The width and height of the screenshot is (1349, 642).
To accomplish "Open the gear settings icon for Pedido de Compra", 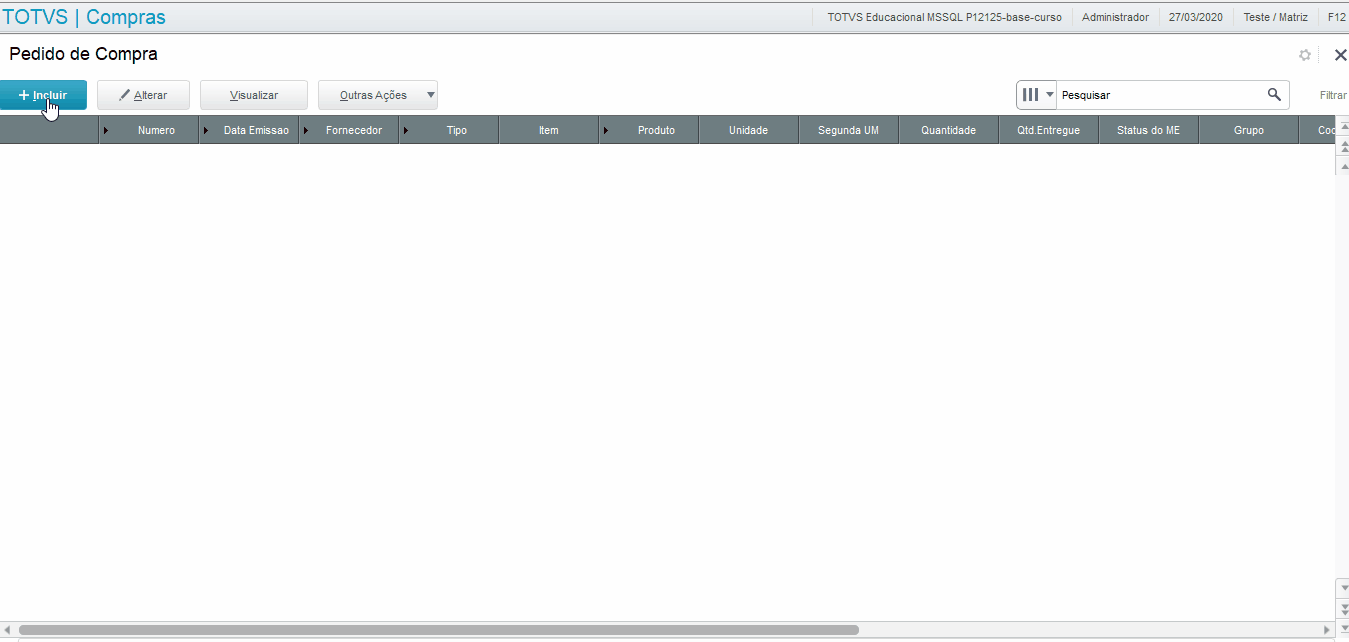I will point(1305,55).
